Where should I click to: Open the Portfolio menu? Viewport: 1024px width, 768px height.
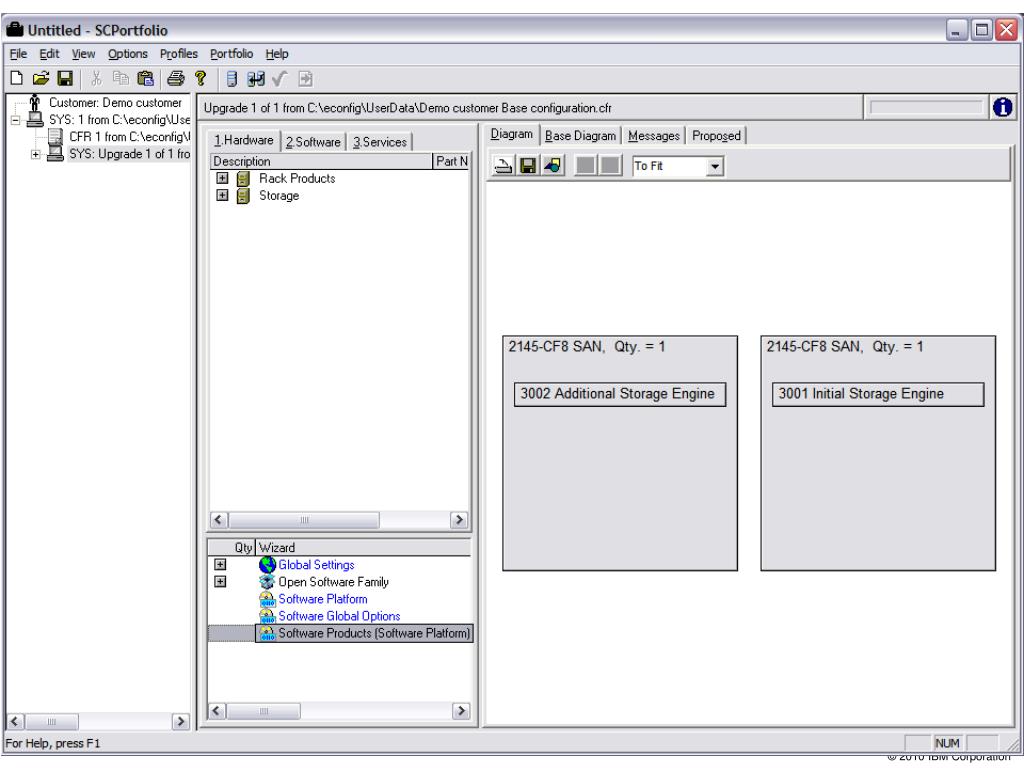point(231,54)
